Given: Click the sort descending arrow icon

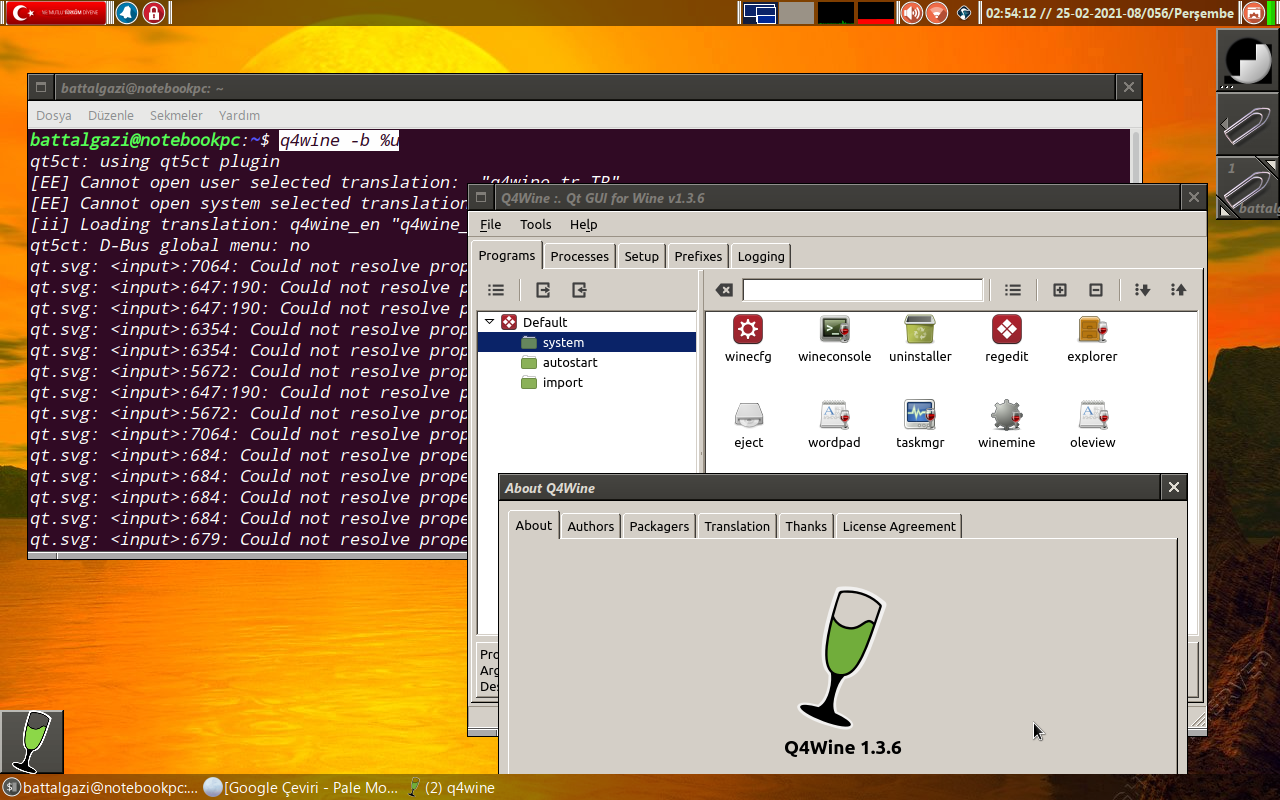Looking at the screenshot, I should (1143, 290).
